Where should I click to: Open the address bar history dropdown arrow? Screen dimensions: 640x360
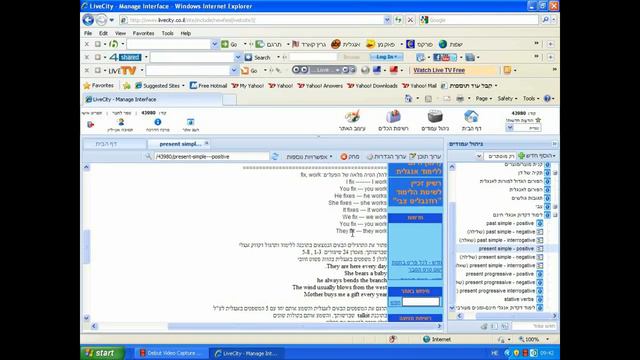(387, 20)
